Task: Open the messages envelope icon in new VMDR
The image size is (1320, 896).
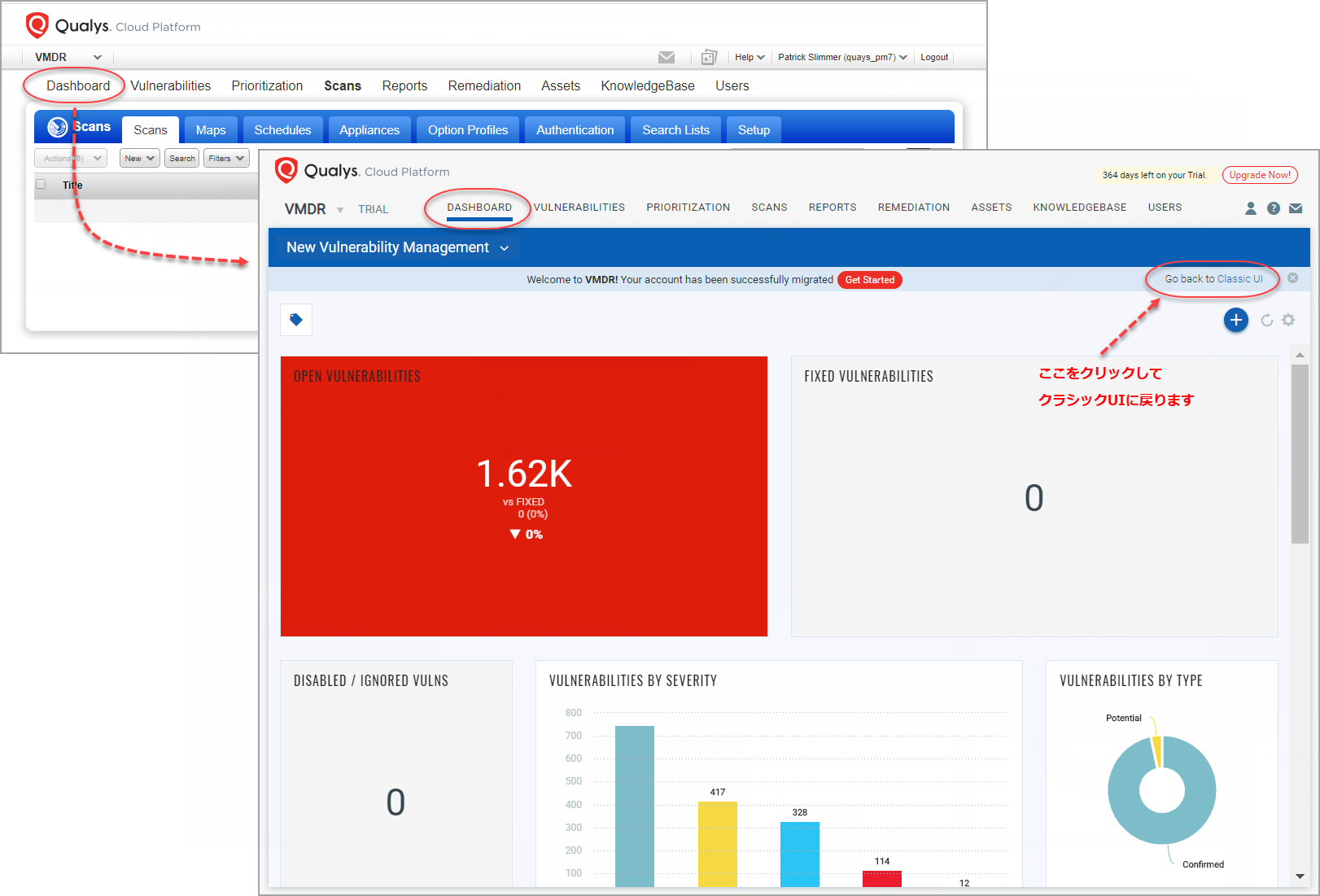Action: tap(1296, 208)
